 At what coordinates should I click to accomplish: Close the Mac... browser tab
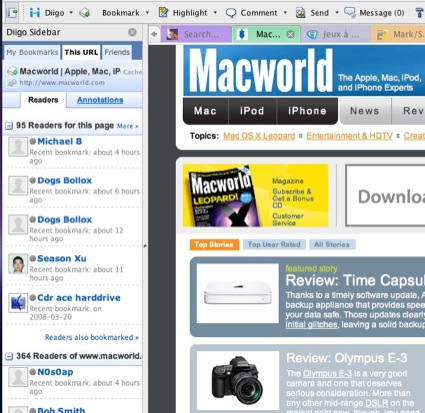291,34
